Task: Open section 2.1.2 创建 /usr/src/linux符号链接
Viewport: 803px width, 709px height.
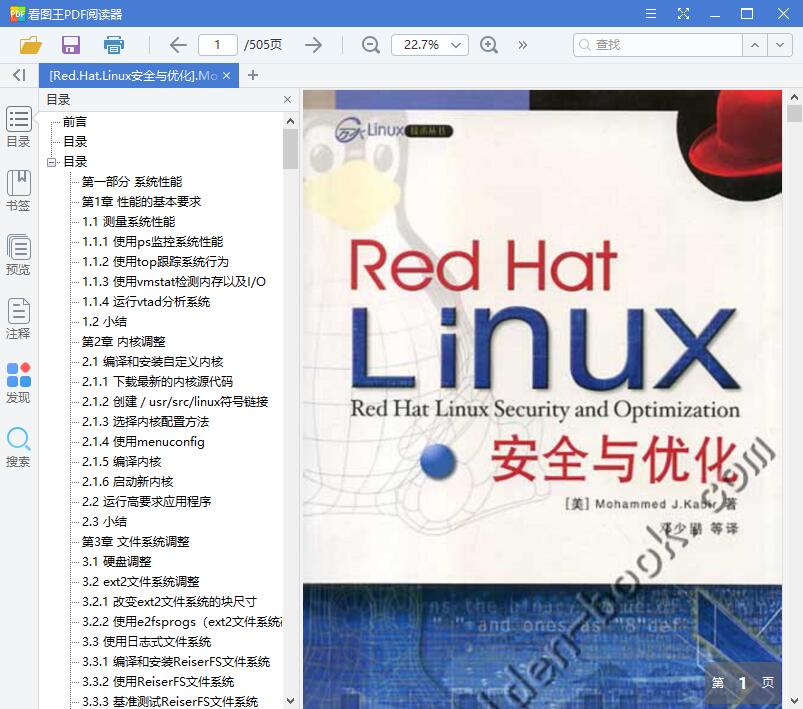Action: (175, 401)
